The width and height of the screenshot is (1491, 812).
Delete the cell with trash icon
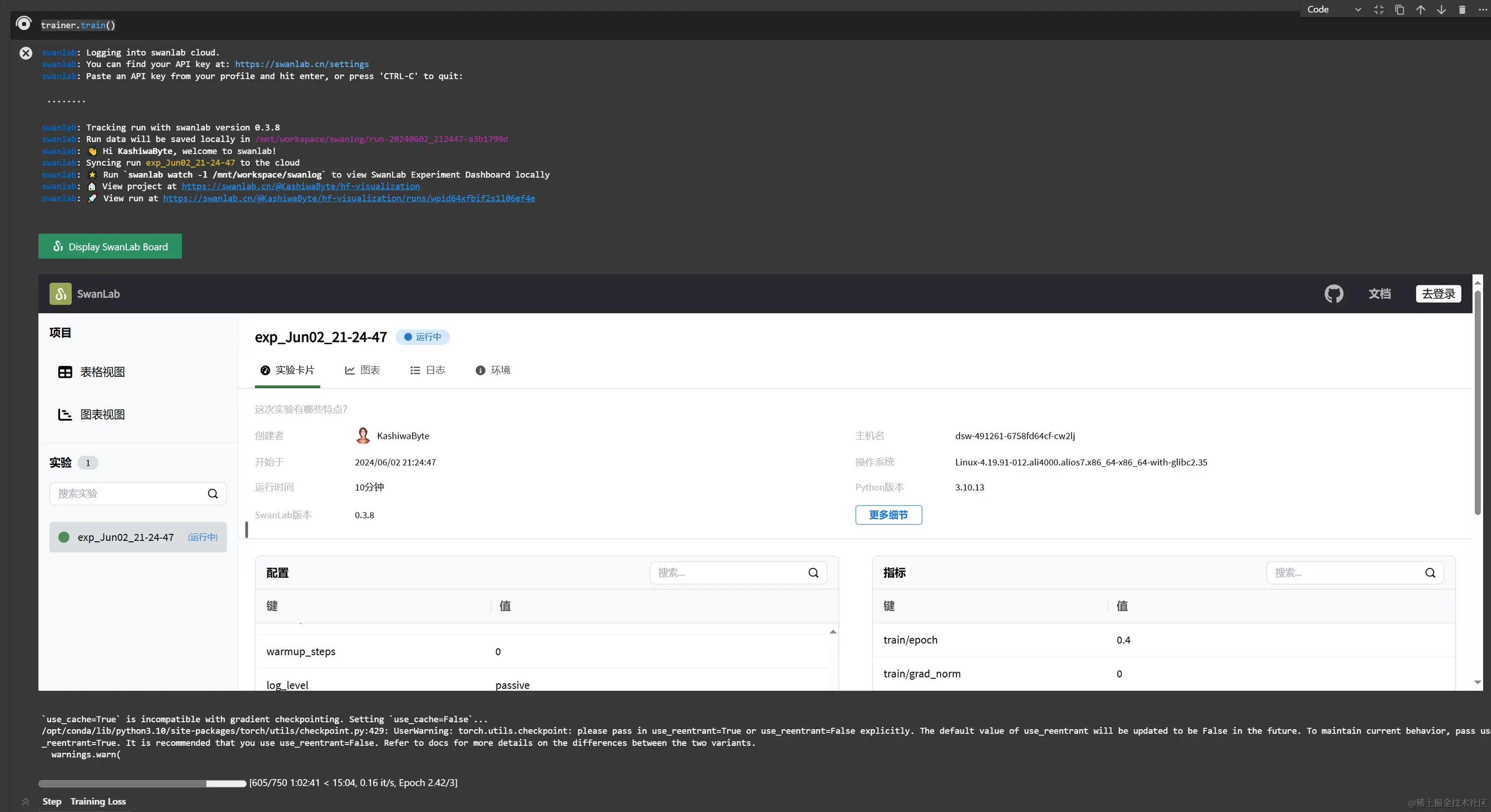pyautogui.click(x=1461, y=9)
